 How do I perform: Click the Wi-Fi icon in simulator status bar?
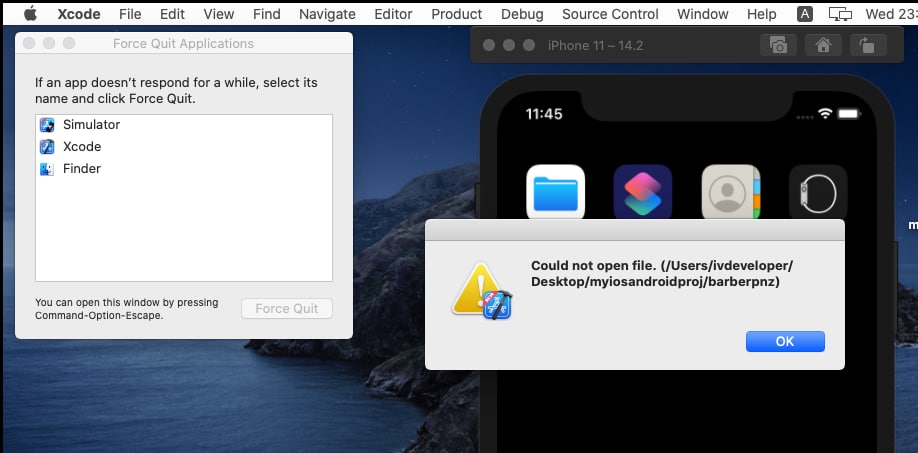[x=825, y=114]
